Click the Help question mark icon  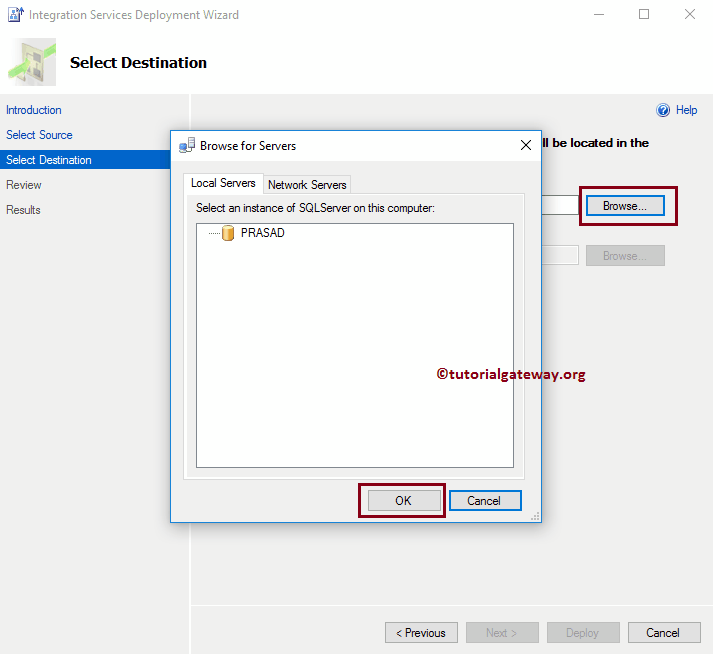click(x=663, y=110)
